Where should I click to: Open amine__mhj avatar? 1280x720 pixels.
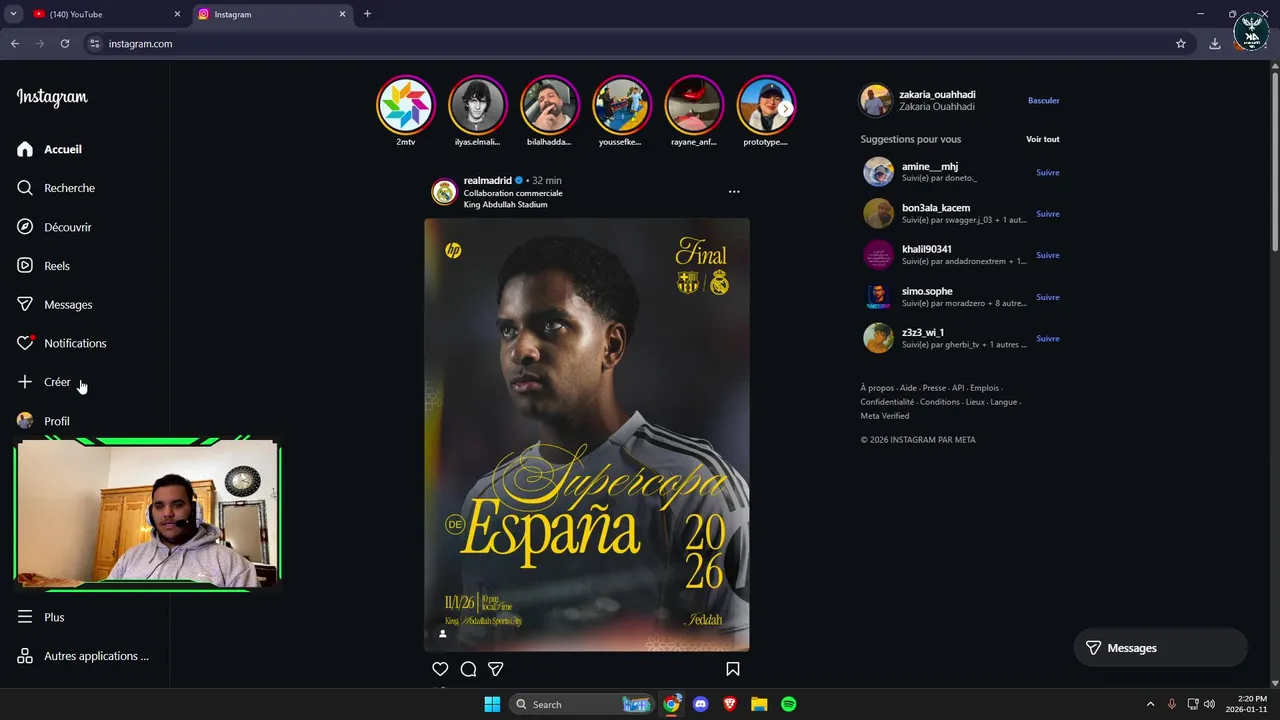click(878, 172)
